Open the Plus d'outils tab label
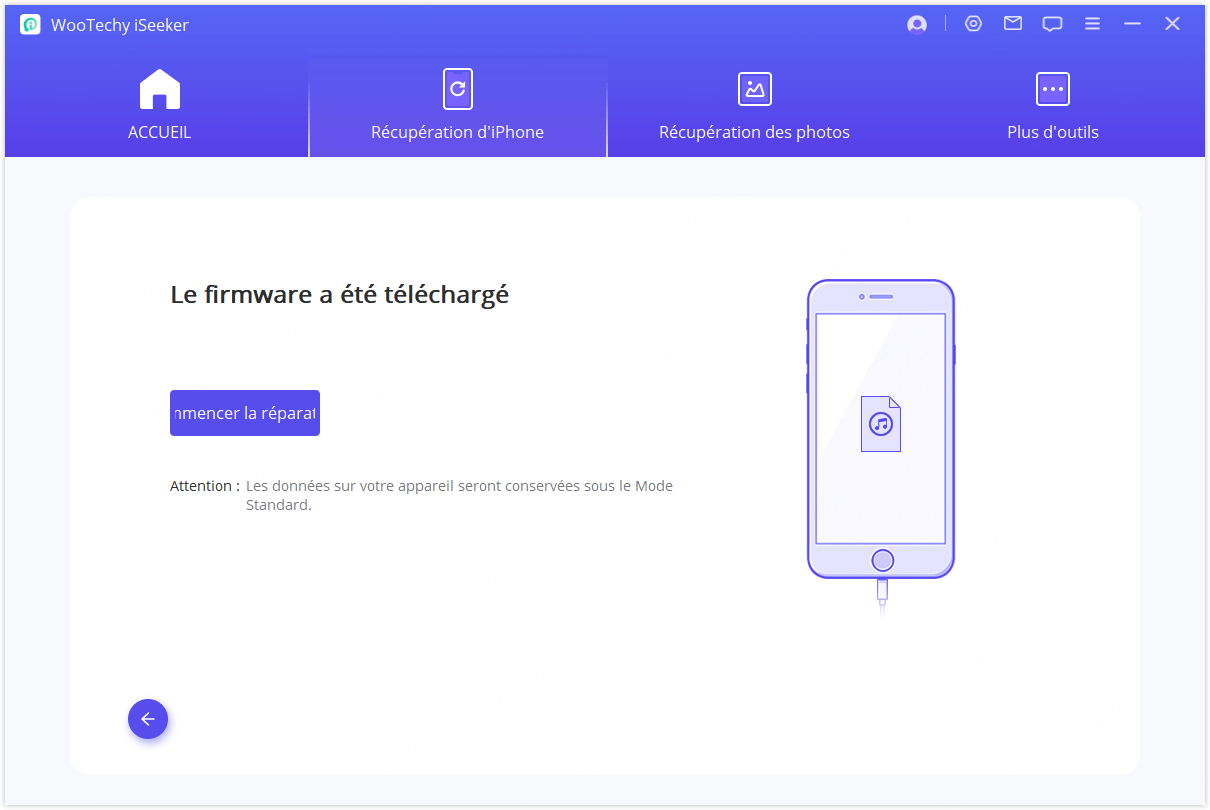This screenshot has height=810, width=1210. pyautogui.click(x=1052, y=132)
